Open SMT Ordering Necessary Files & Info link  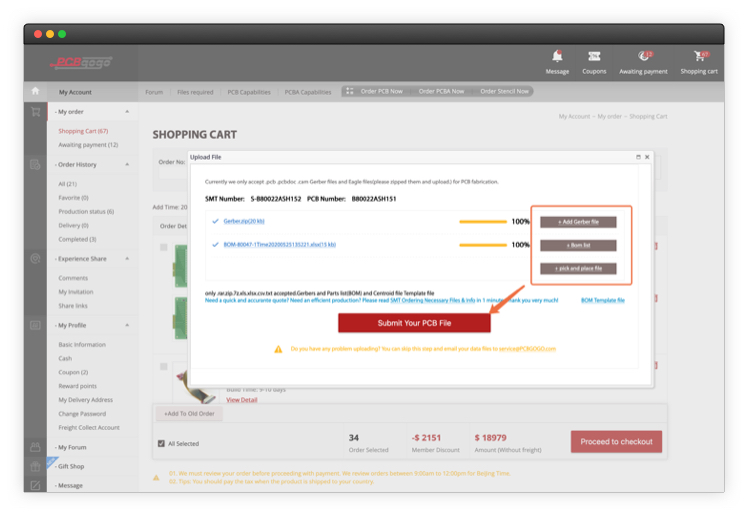pos(433,300)
